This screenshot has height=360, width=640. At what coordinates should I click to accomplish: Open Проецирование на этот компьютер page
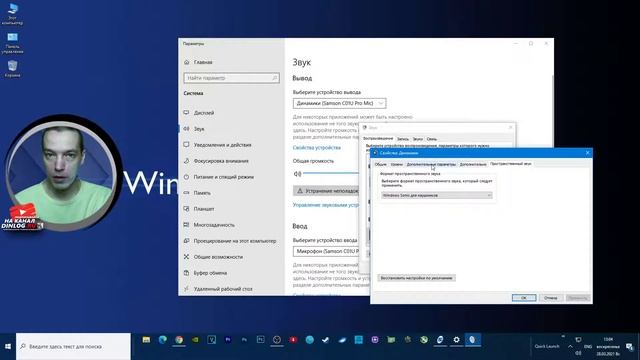235,241
